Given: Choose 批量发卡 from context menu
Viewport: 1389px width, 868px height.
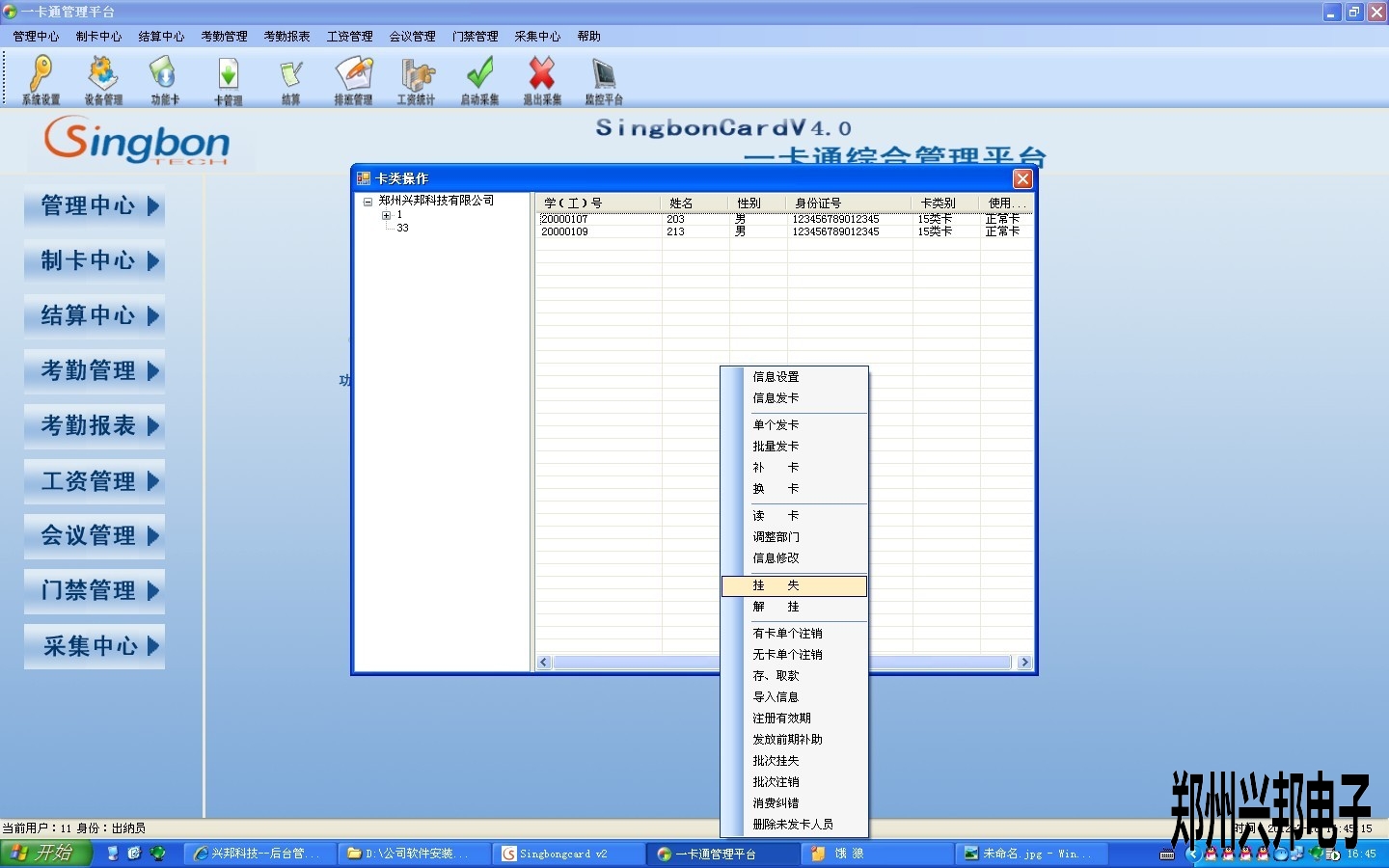Looking at the screenshot, I should point(794,447).
